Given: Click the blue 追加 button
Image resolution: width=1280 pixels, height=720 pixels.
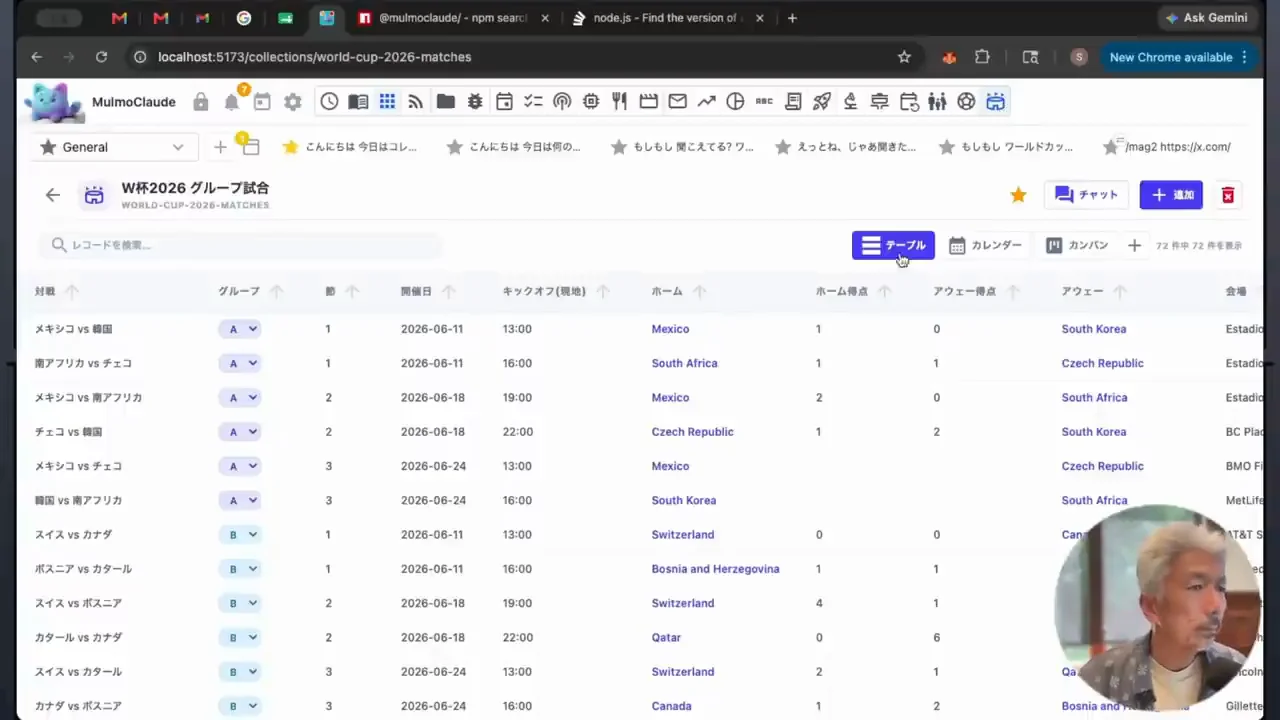Looking at the screenshot, I should point(1171,195).
